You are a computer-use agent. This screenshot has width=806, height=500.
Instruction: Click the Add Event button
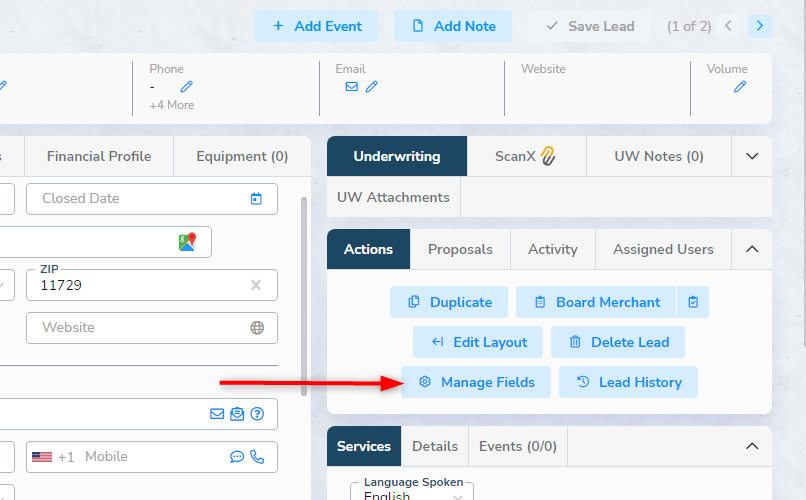316,26
